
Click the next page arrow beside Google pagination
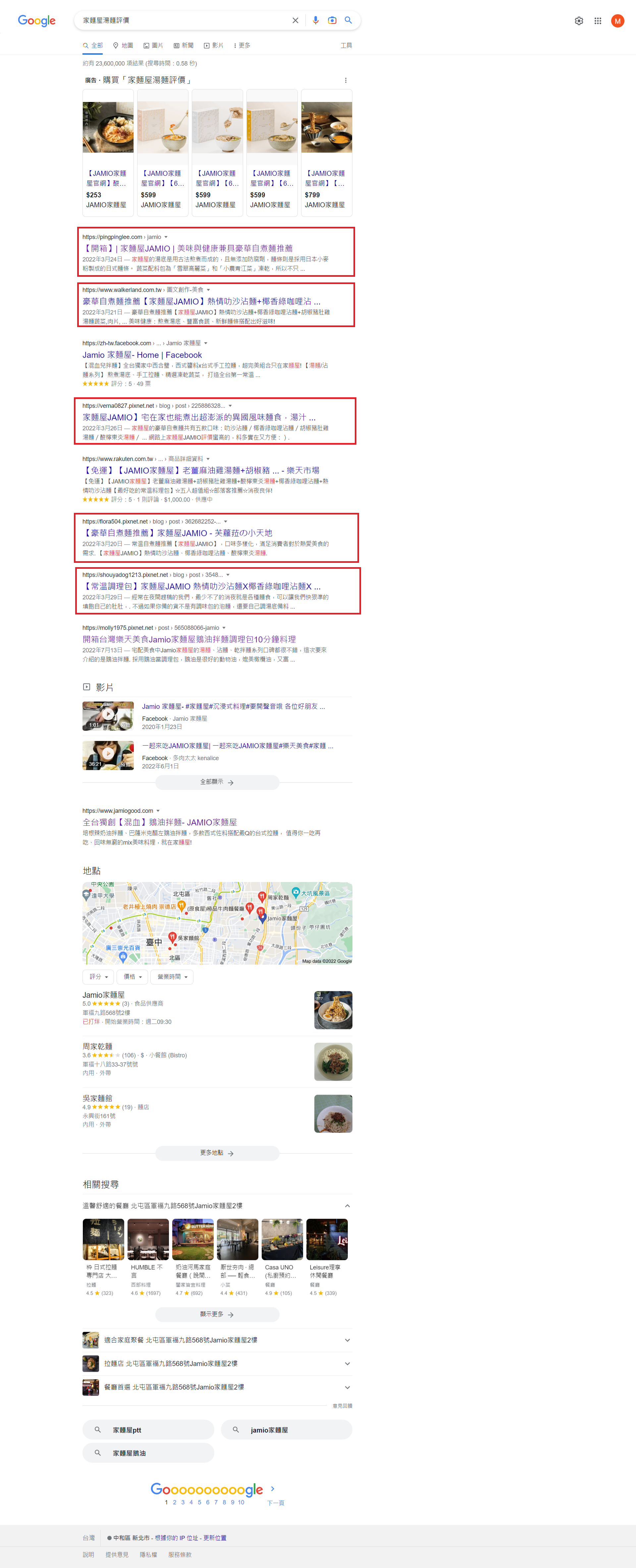272,1488
